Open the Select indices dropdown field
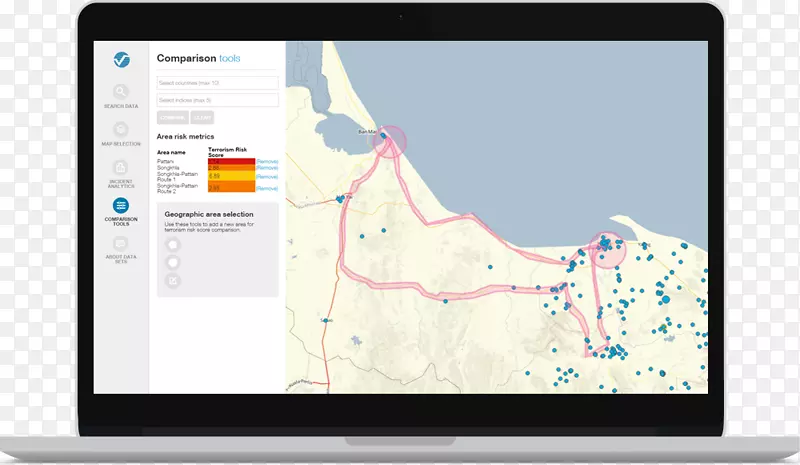The image size is (800, 465). tap(217, 100)
